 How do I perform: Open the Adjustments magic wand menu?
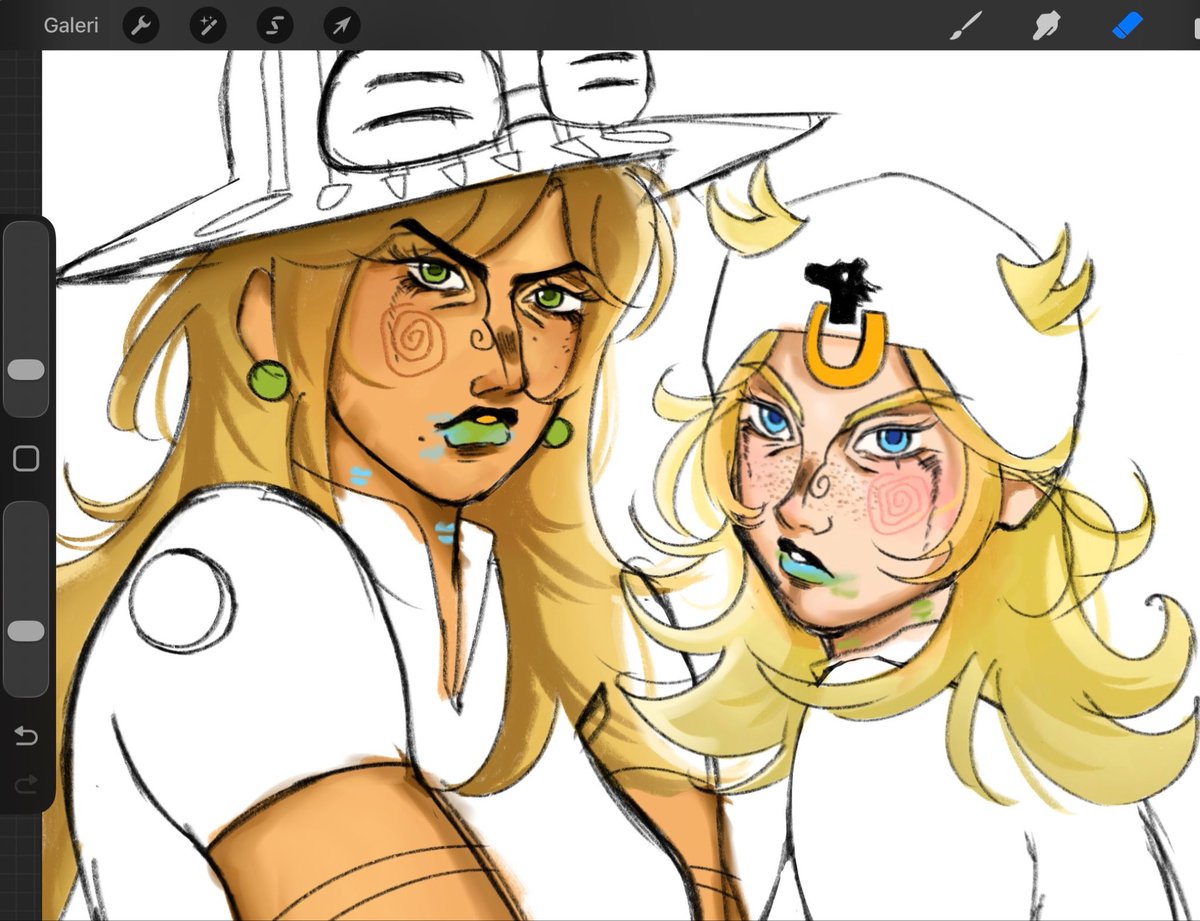pos(208,25)
